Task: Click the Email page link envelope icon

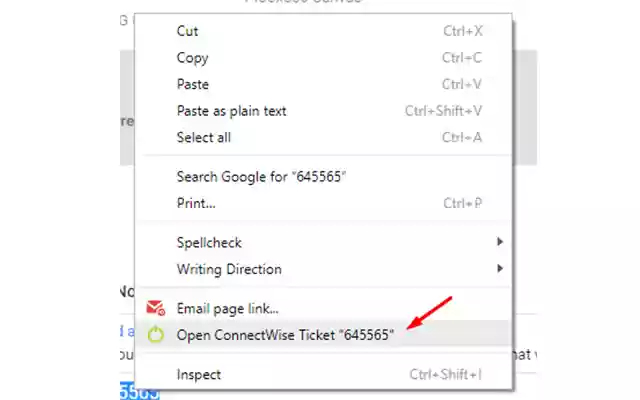Action: [155, 308]
